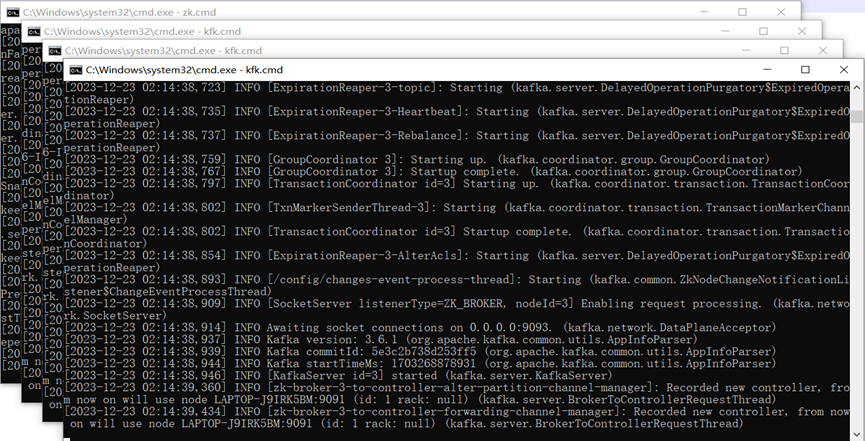Maximize the zk.cmd window
Screen dimensions: 865x441
743,12
